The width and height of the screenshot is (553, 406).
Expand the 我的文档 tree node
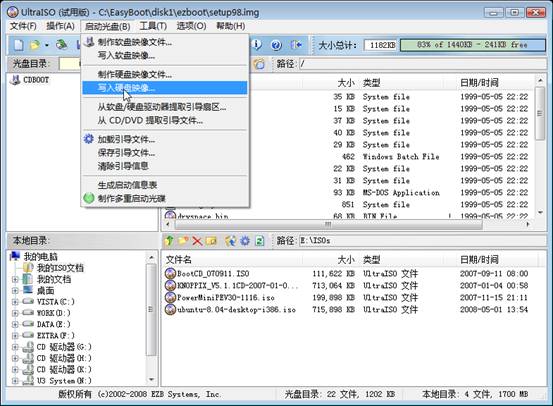point(15,280)
